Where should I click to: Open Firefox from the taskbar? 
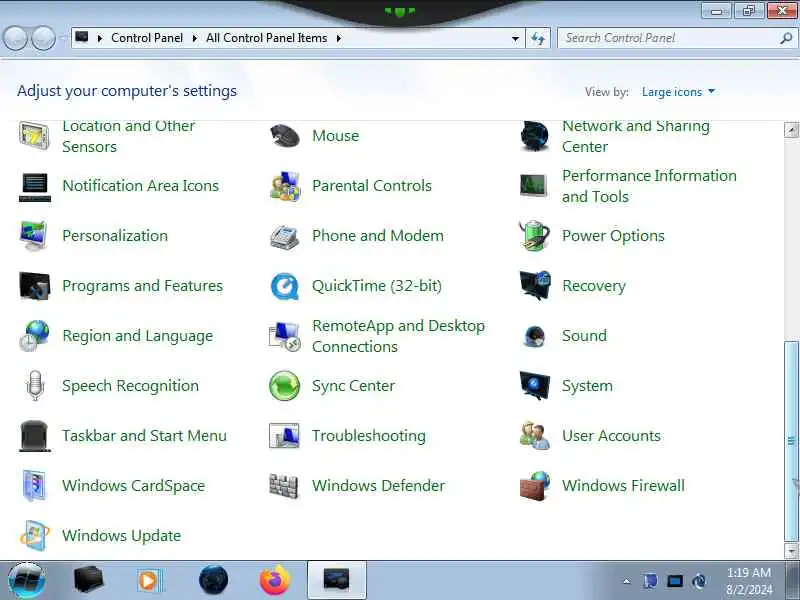pyautogui.click(x=275, y=581)
